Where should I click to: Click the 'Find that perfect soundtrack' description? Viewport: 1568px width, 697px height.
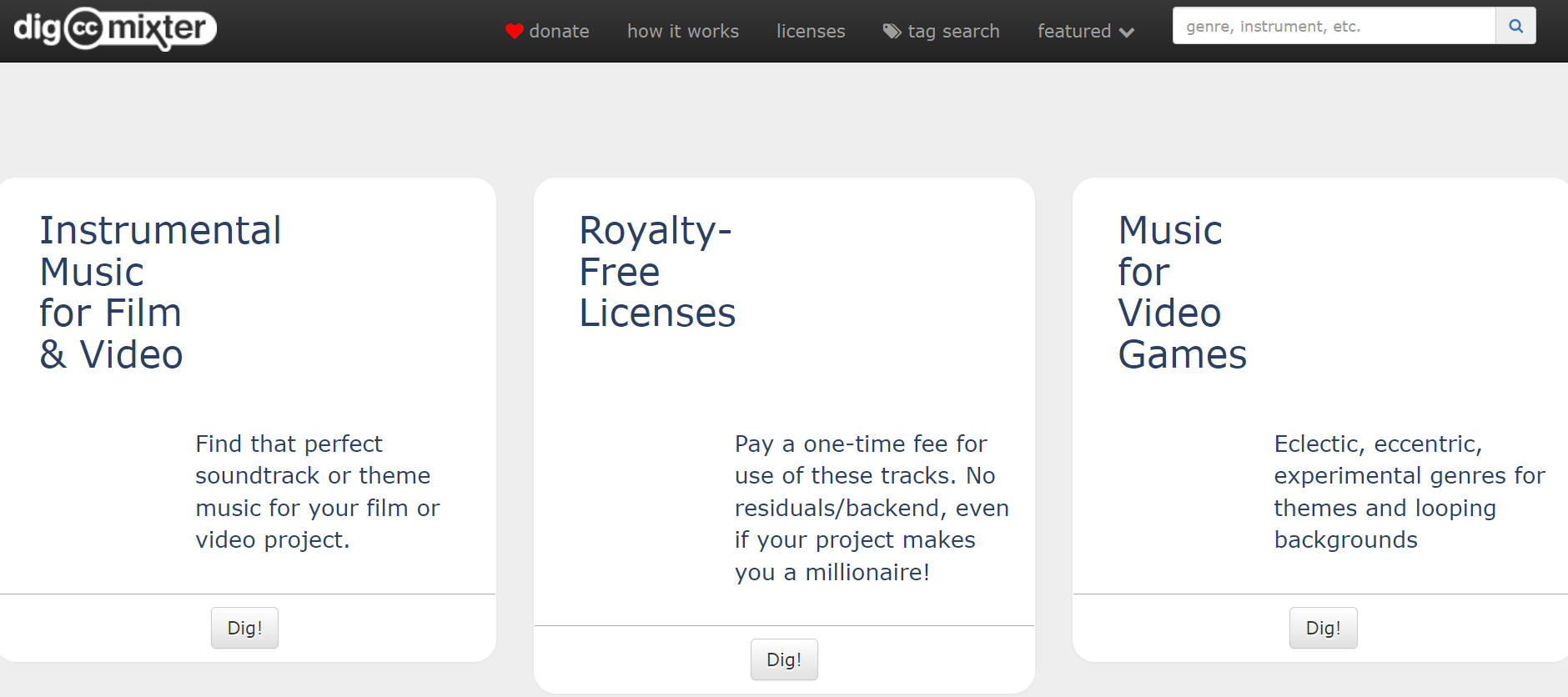tap(318, 492)
